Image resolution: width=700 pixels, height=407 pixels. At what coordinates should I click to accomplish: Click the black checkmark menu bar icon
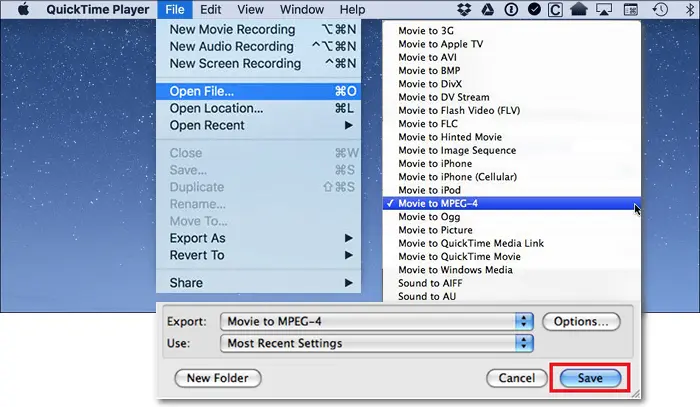[x=534, y=9]
